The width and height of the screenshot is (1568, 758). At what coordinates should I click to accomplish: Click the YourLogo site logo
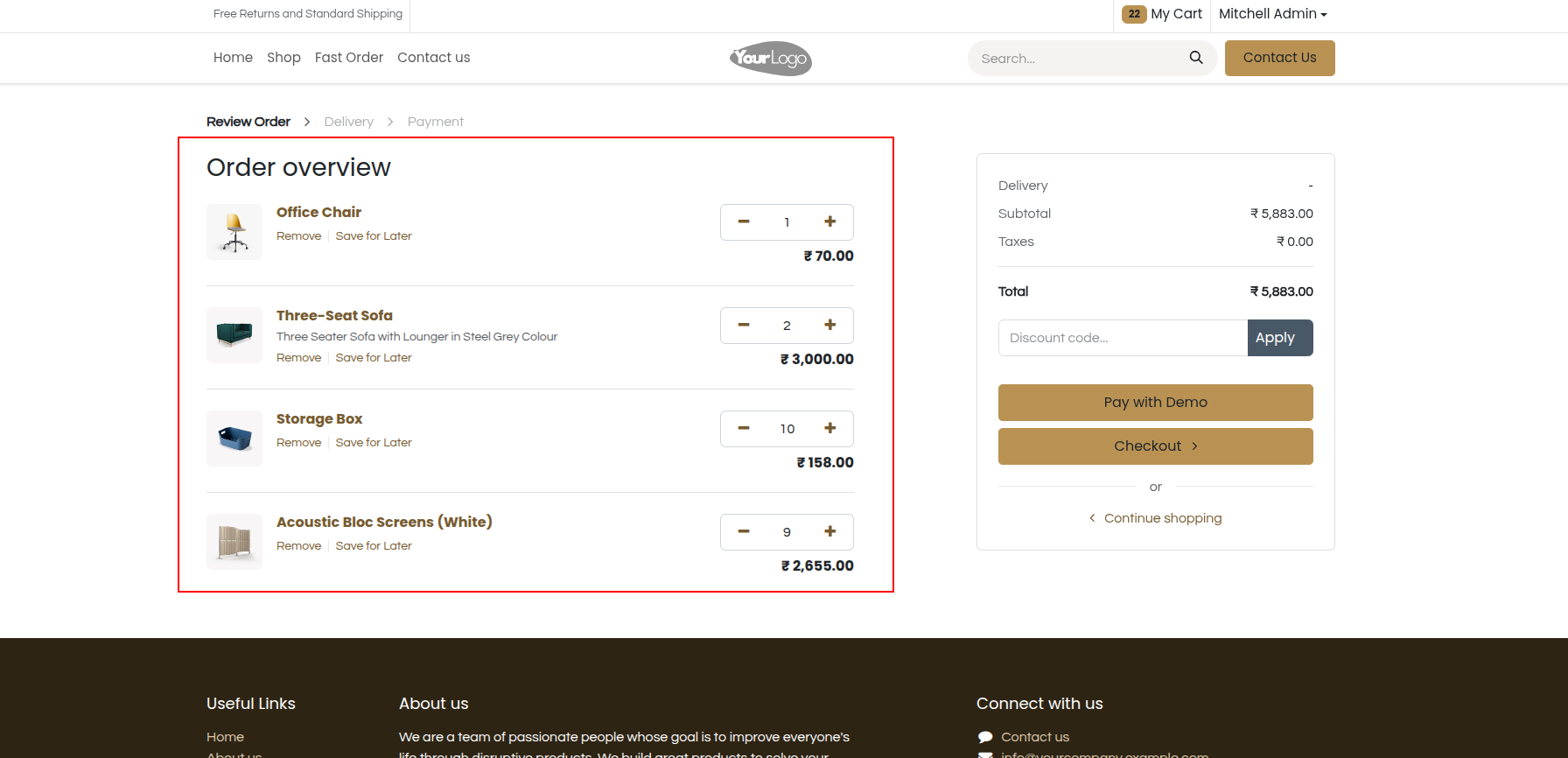pyautogui.click(x=771, y=58)
